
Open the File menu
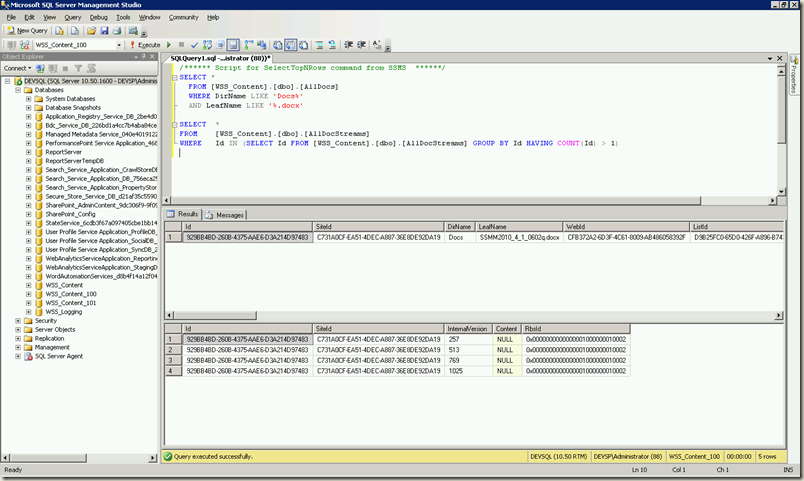pyautogui.click(x=11, y=17)
